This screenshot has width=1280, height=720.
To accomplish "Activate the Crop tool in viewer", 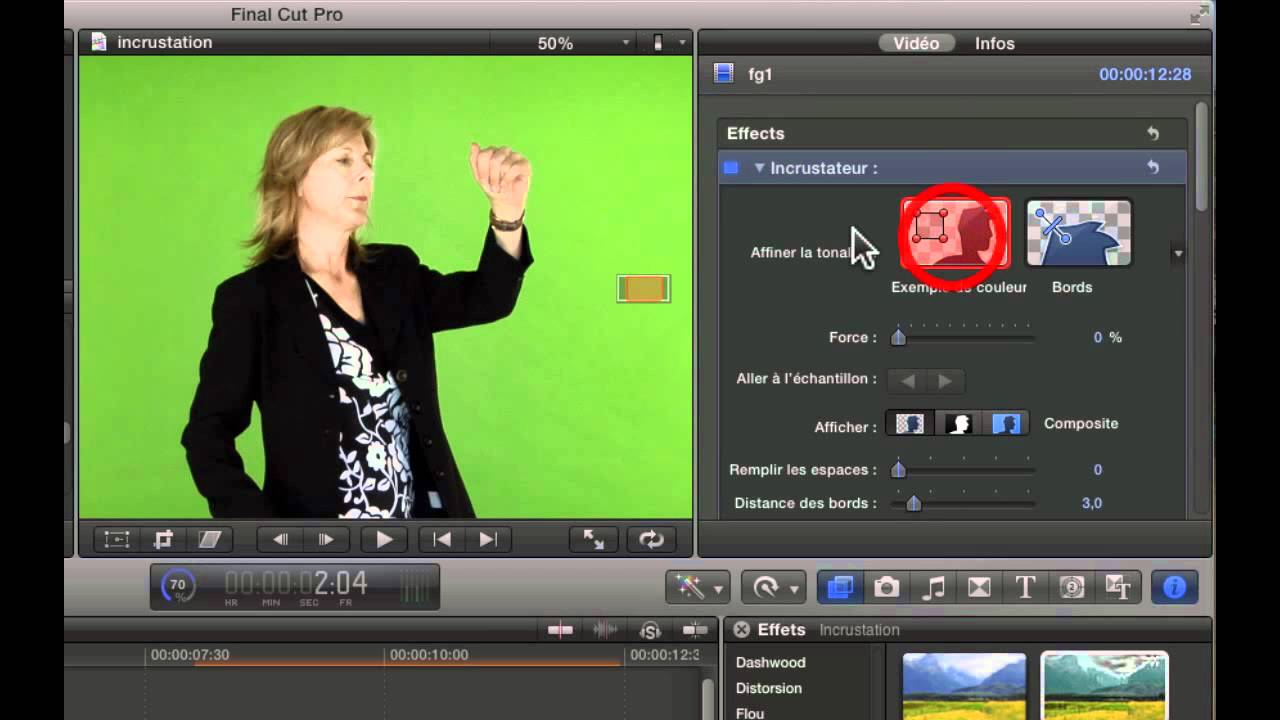I will point(163,539).
